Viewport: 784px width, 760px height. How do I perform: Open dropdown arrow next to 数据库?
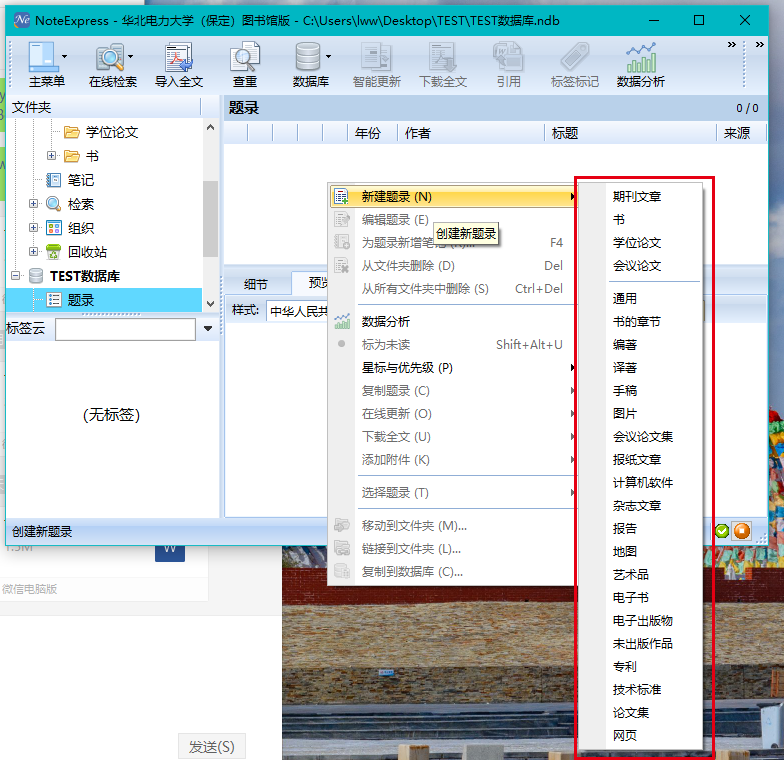[328, 56]
